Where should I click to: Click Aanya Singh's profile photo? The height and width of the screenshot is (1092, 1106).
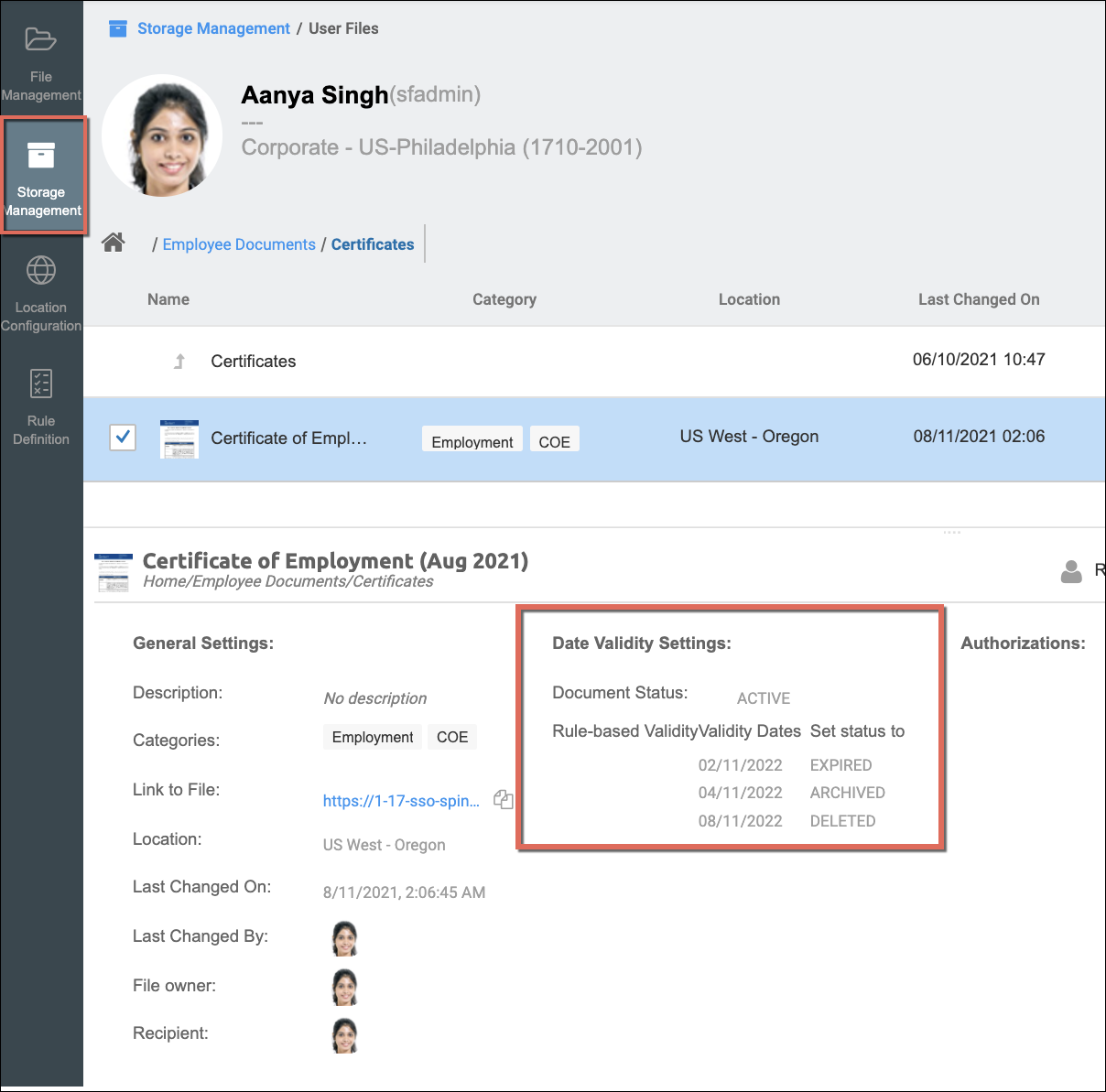tap(162, 135)
